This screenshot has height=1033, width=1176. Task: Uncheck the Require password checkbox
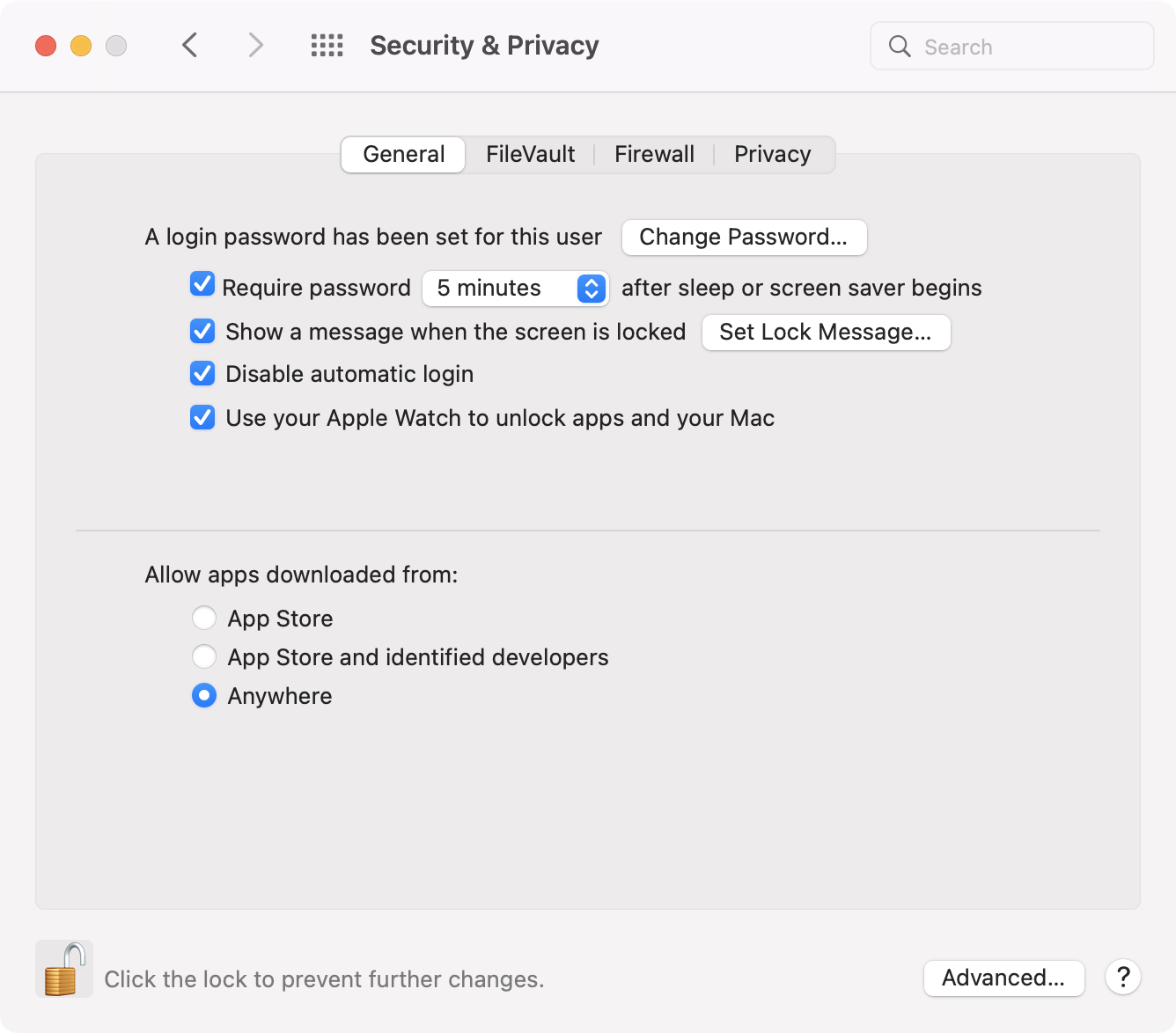point(202,285)
